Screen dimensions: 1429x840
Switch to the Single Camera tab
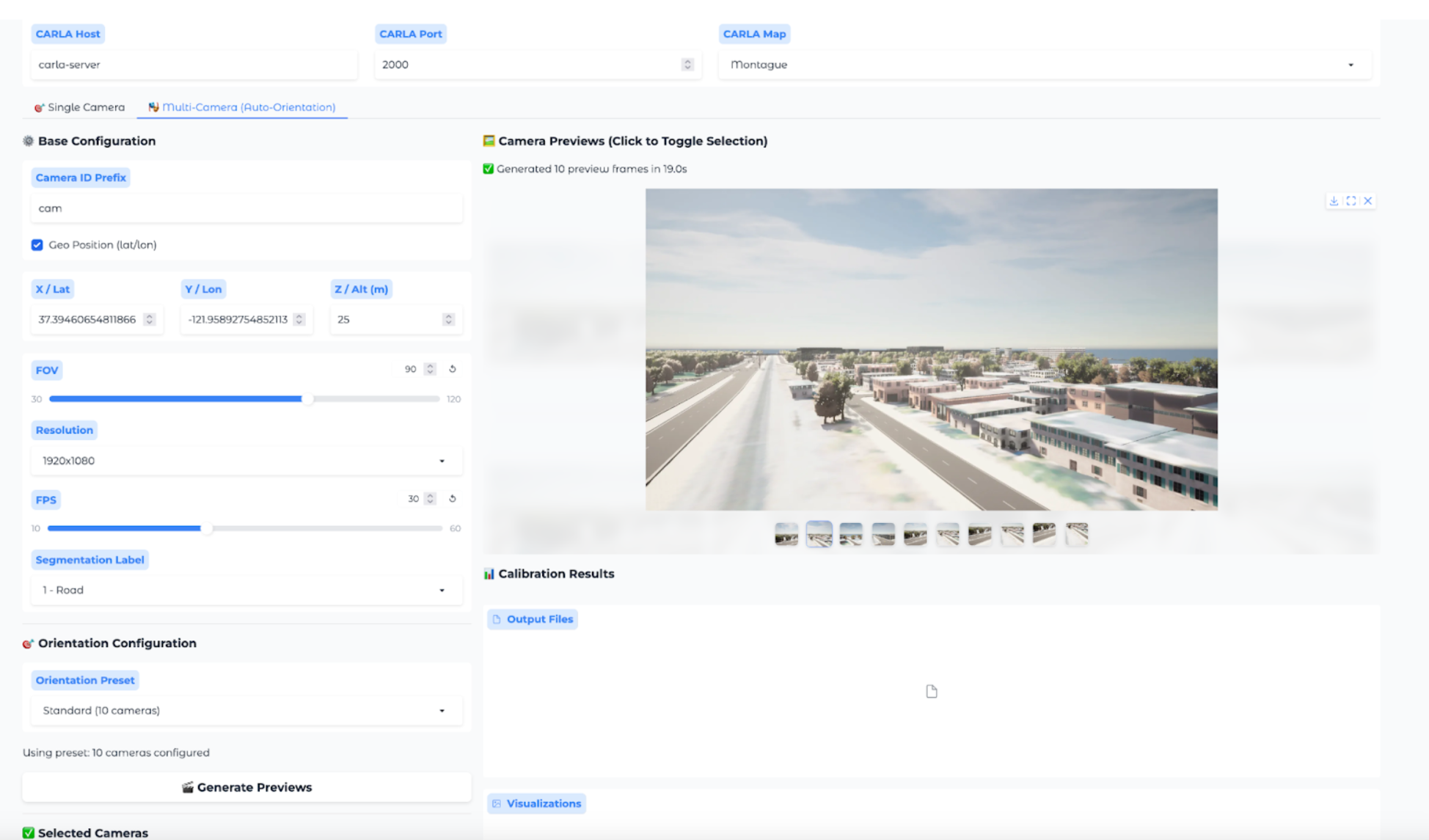79,107
